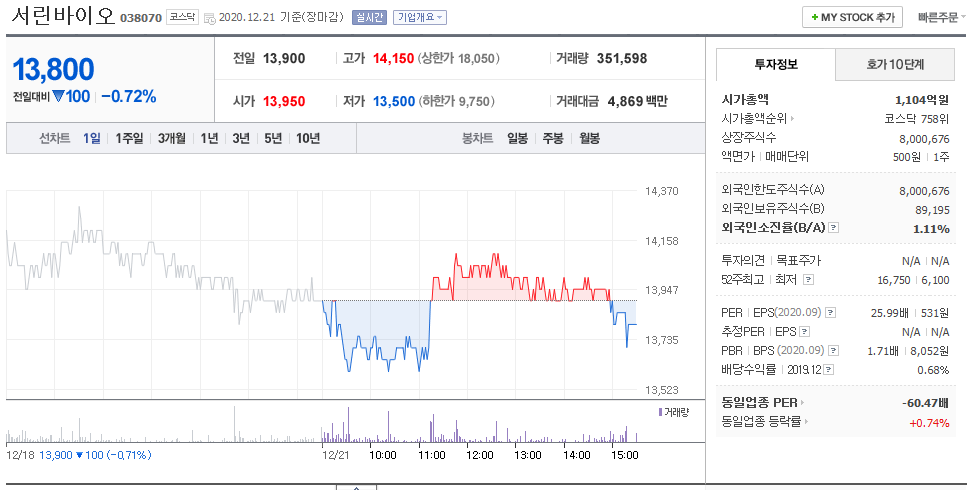Open help icon next to 52주최고 최저
The width and height of the screenshot is (974, 490).
click(808, 279)
